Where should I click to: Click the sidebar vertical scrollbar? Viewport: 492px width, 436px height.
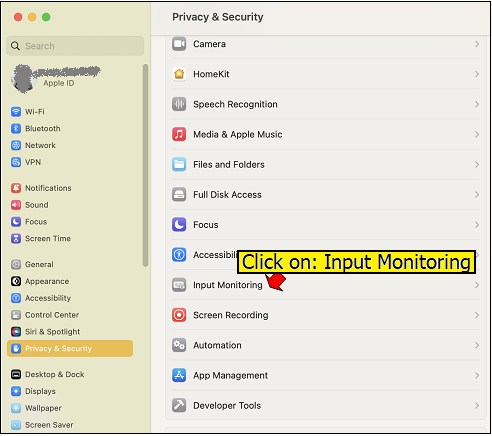click(x=145, y=165)
